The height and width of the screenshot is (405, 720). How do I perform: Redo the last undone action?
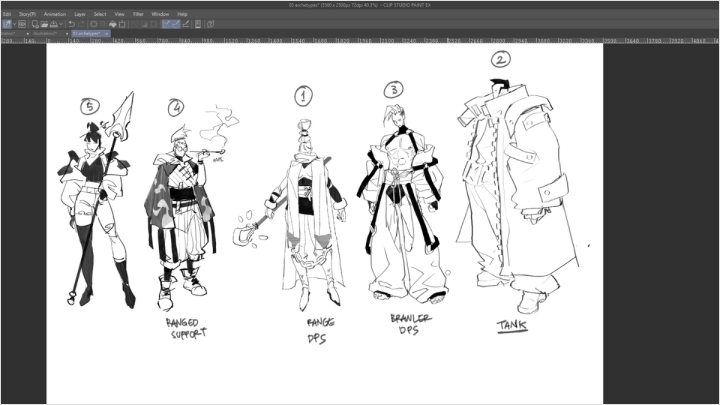tap(81, 24)
